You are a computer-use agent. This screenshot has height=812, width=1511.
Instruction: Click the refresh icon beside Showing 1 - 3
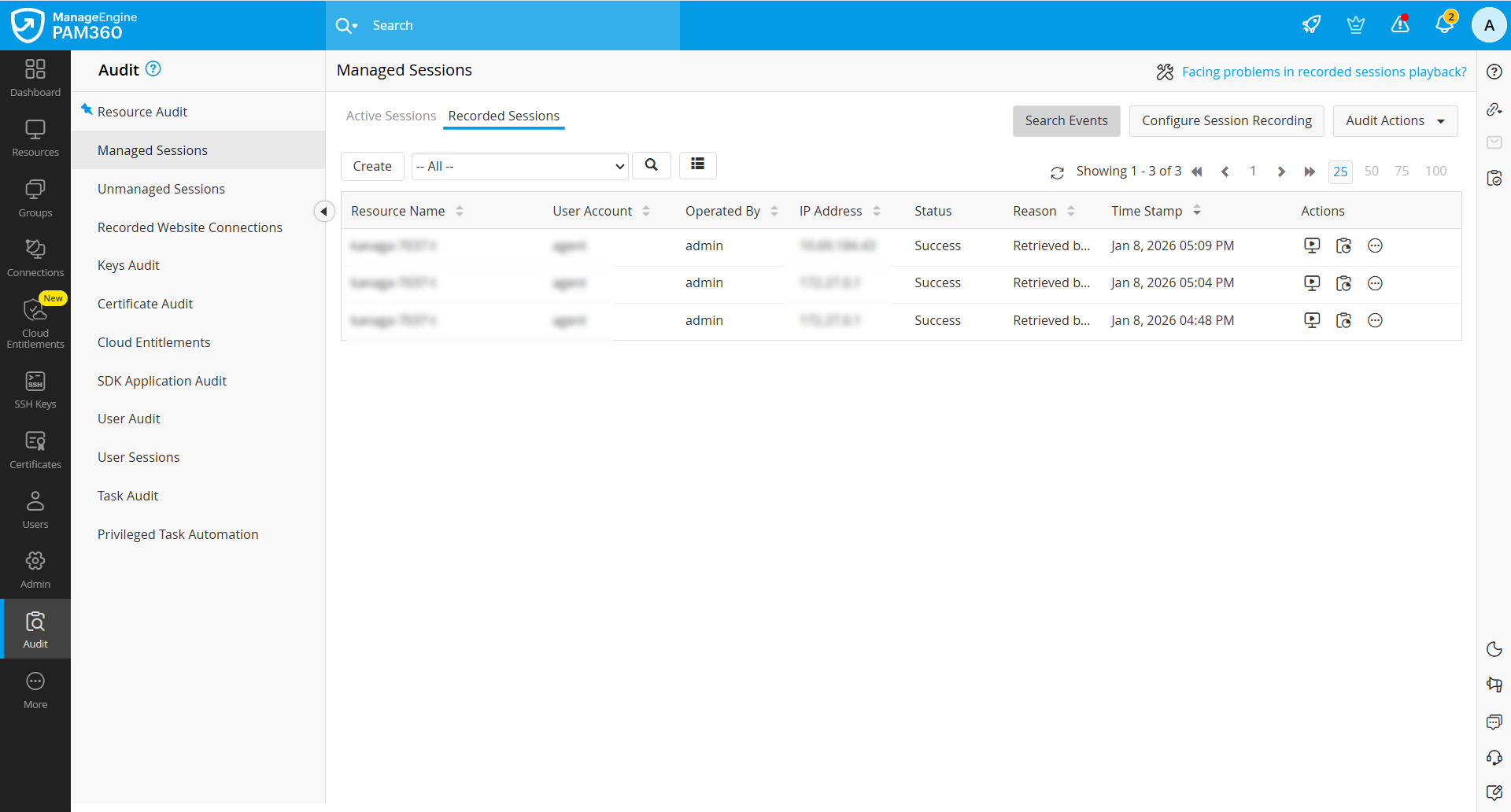[1057, 172]
